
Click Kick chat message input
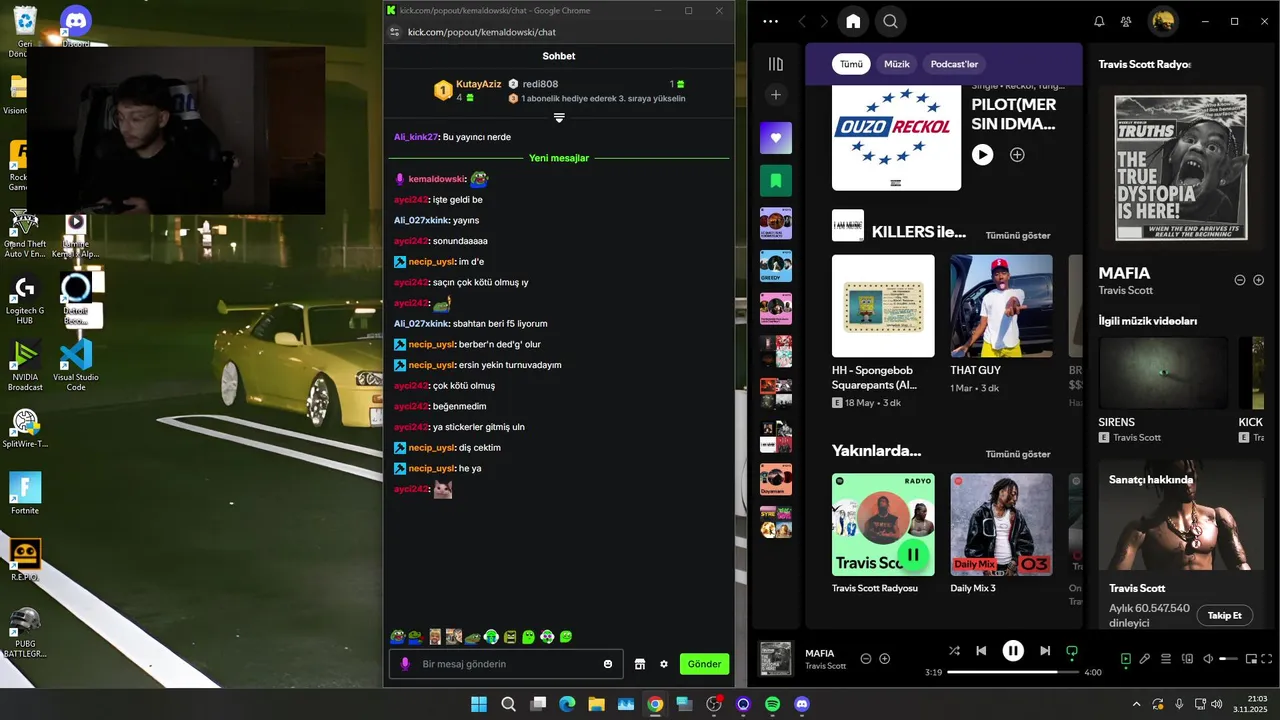[x=505, y=664]
